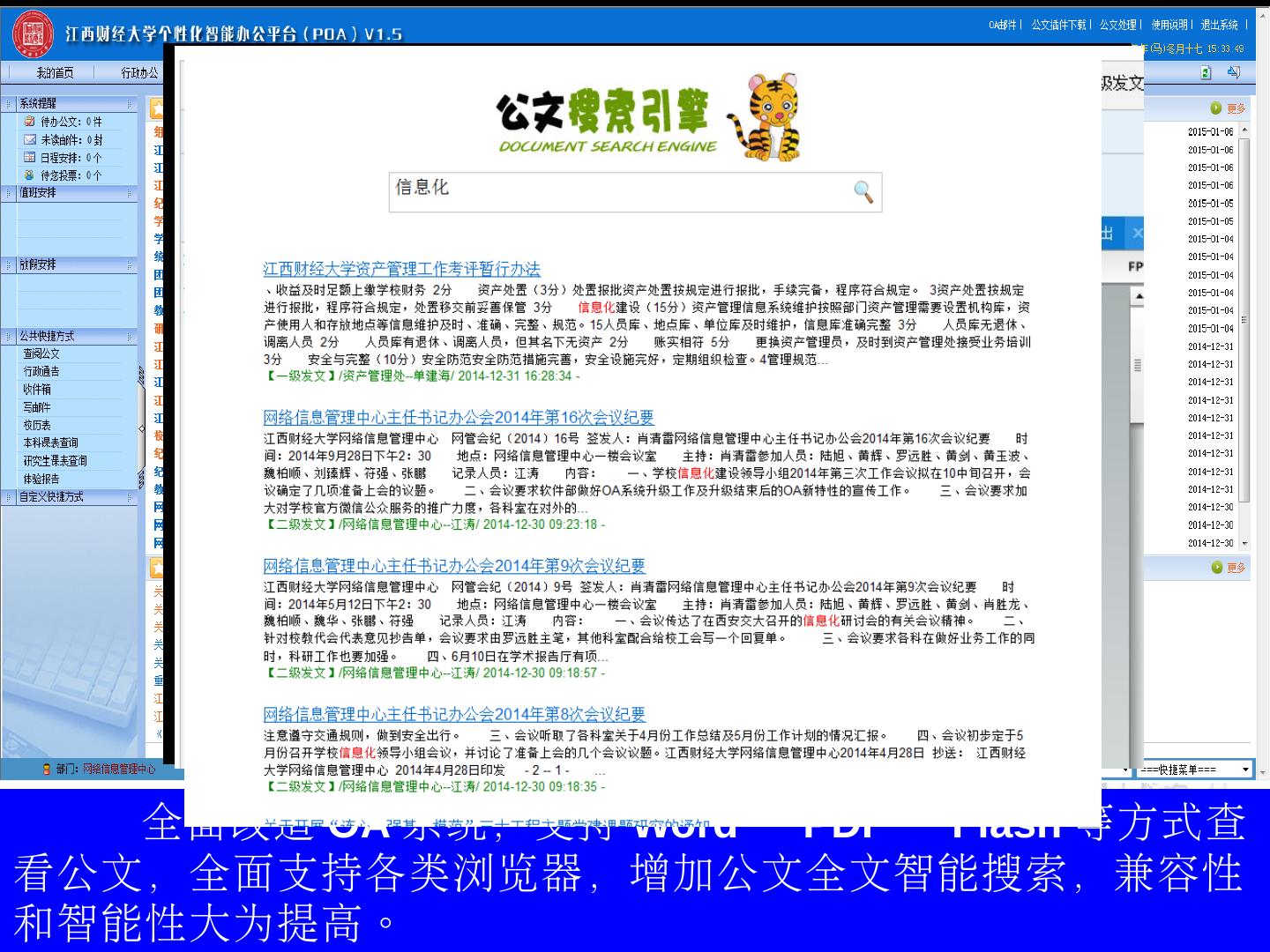This screenshot has height=952, width=1270.
Task: Open result 江西财经大学资产管理工作考评暂行办法
Action: [x=401, y=269]
